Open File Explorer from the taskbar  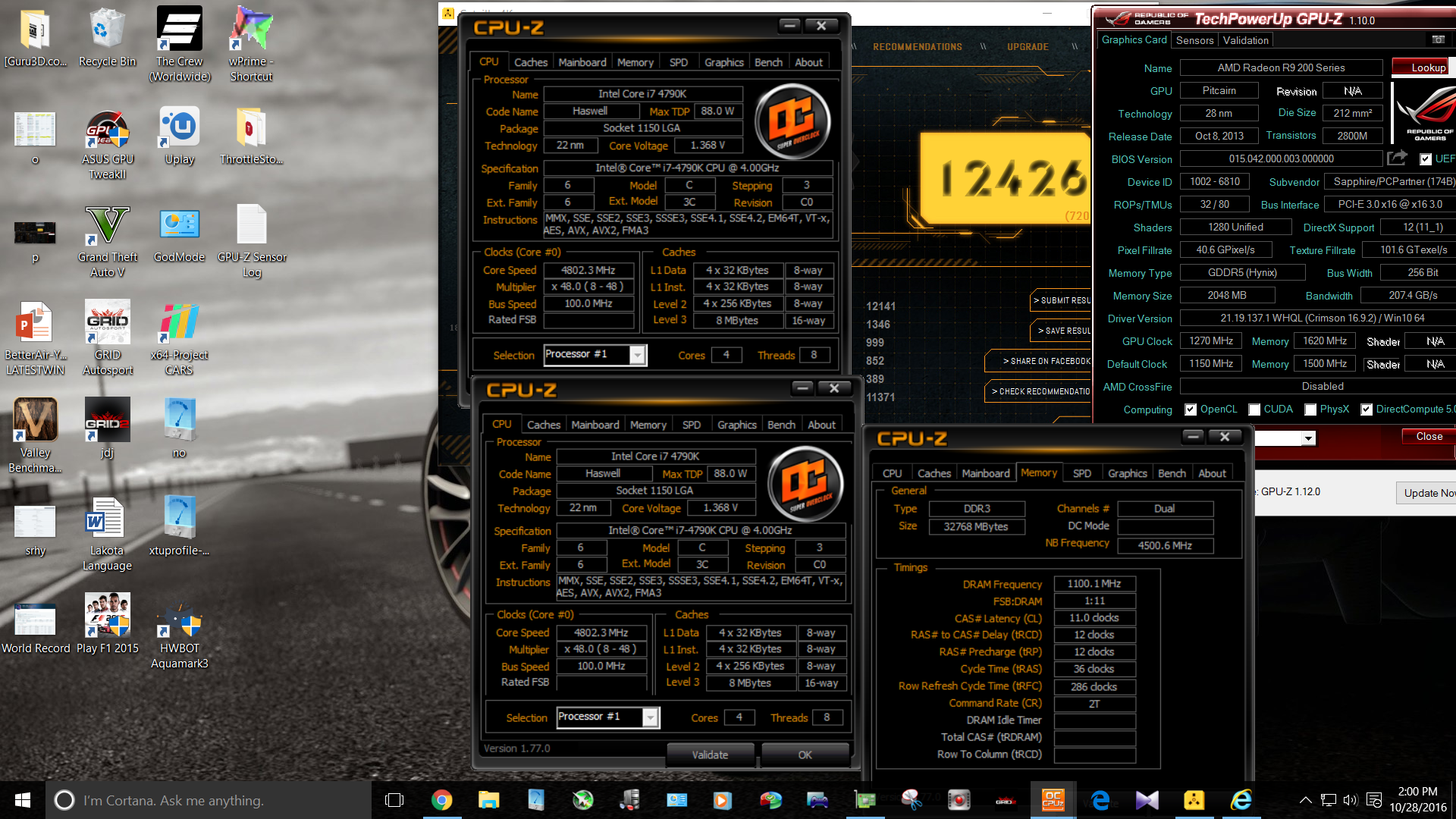[488, 800]
